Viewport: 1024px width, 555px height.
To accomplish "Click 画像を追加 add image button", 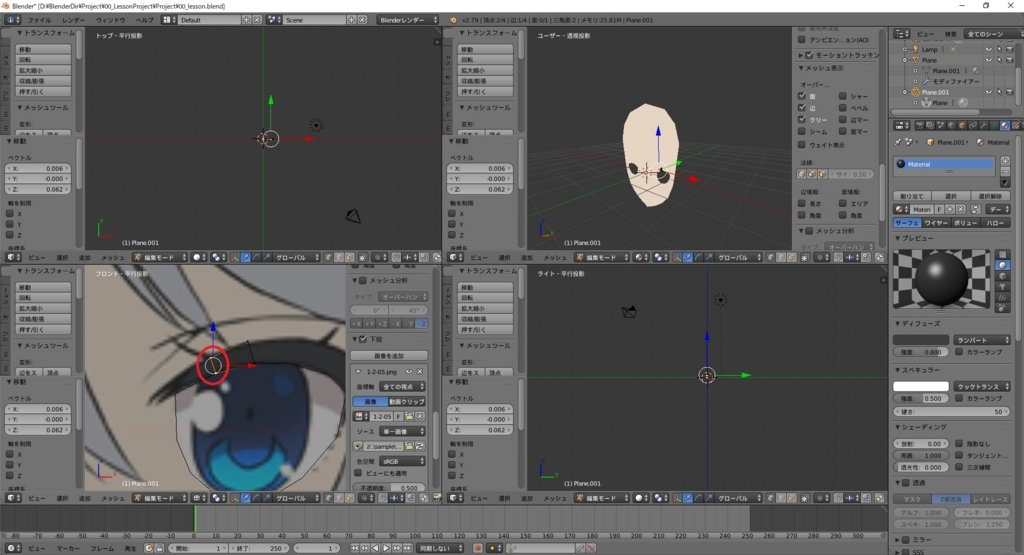I will [389, 356].
